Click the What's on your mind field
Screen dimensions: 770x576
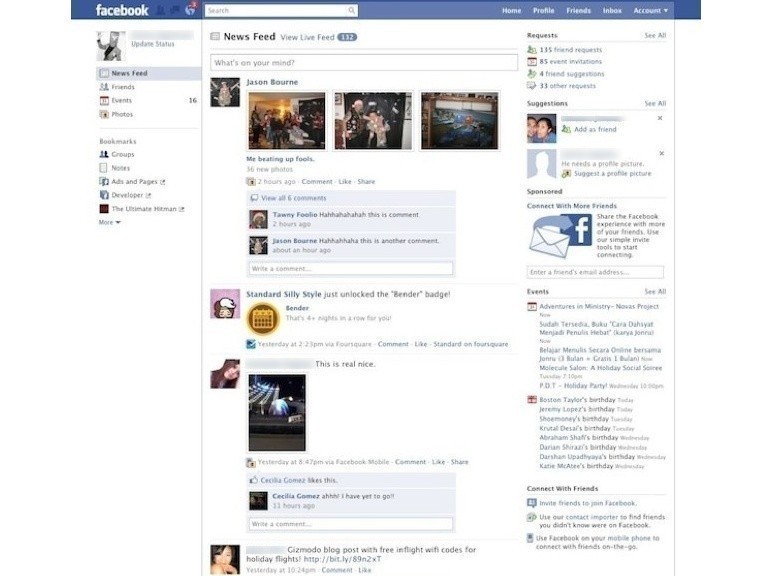364,63
